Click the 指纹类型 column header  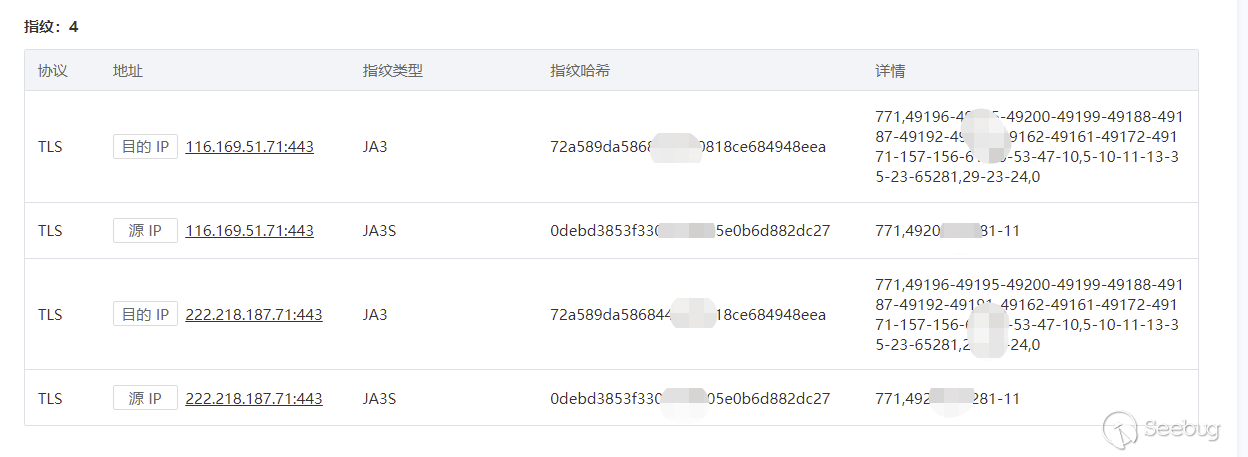coord(393,72)
